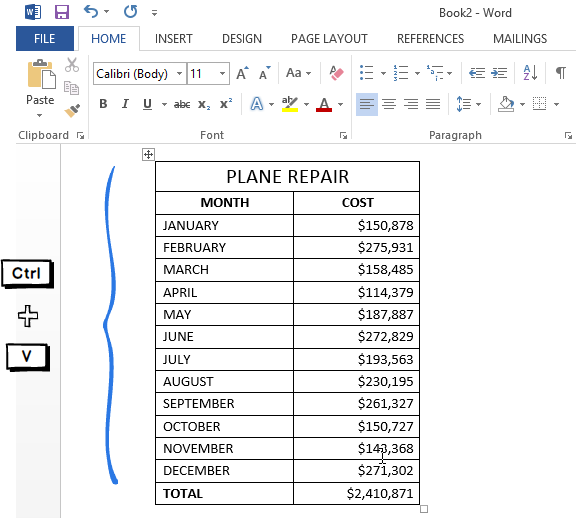
Task: Decrease paragraph indent
Action: [x=477, y=73]
